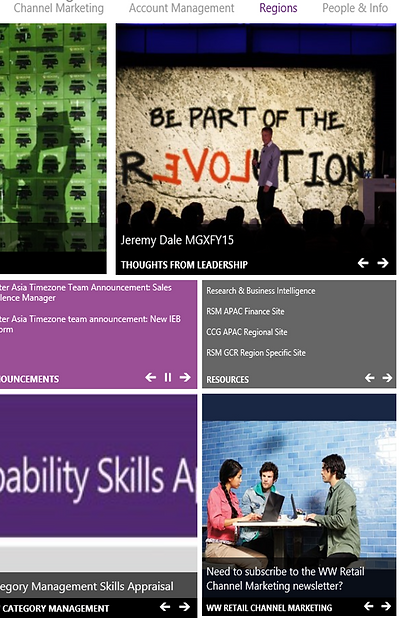Image resolution: width=399 pixels, height=618 pixels.
Task: Open Research & Business Intelligence link
Action: tap(261, 291)
